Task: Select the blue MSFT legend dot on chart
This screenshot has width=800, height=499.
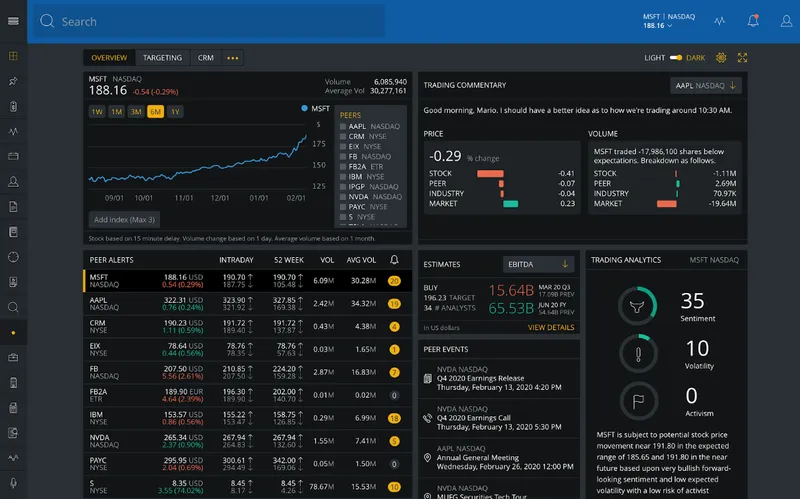Action: pyautogui.click(x=304, y=108)
